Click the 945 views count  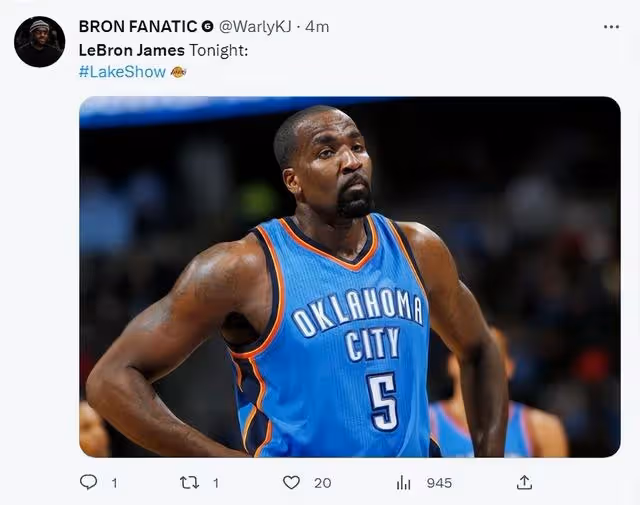[439, 483]
